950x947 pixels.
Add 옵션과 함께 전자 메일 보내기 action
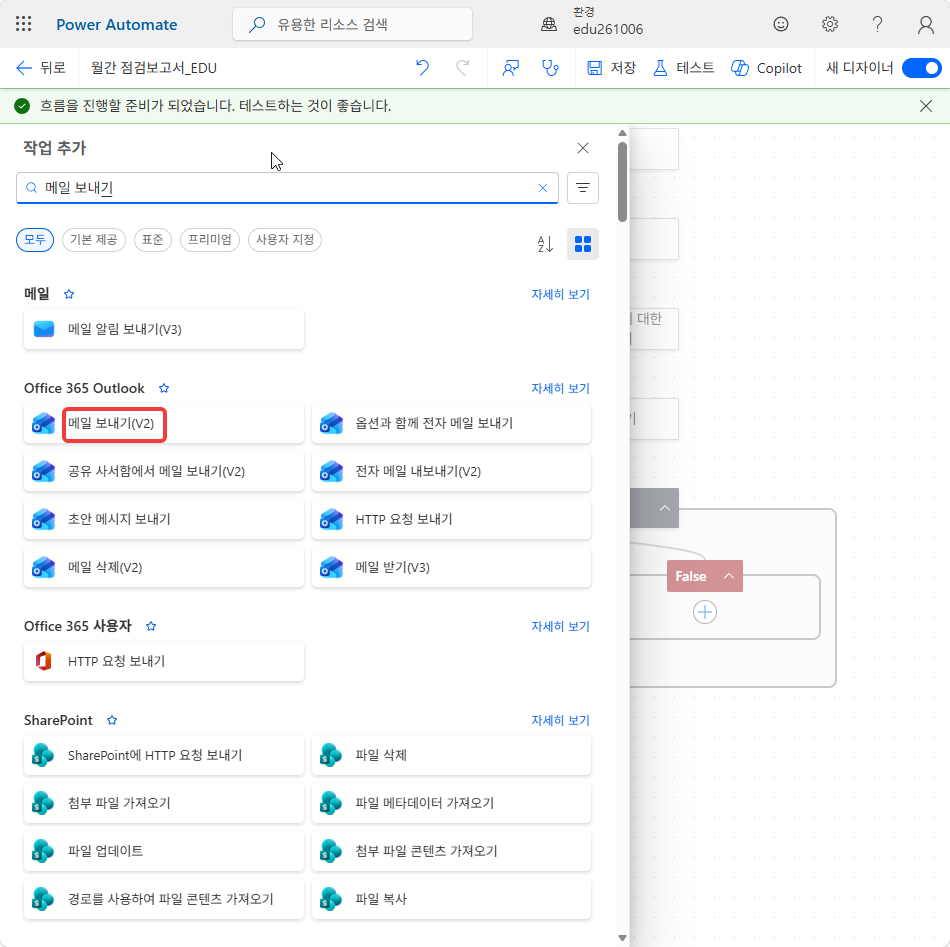451,423
